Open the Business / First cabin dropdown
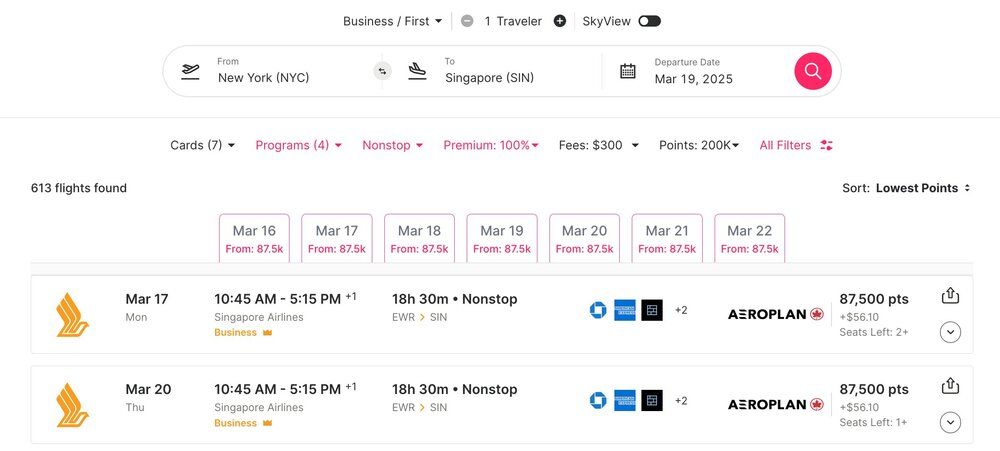Viewport: 1000px width, 451px height. coord(392,21)
